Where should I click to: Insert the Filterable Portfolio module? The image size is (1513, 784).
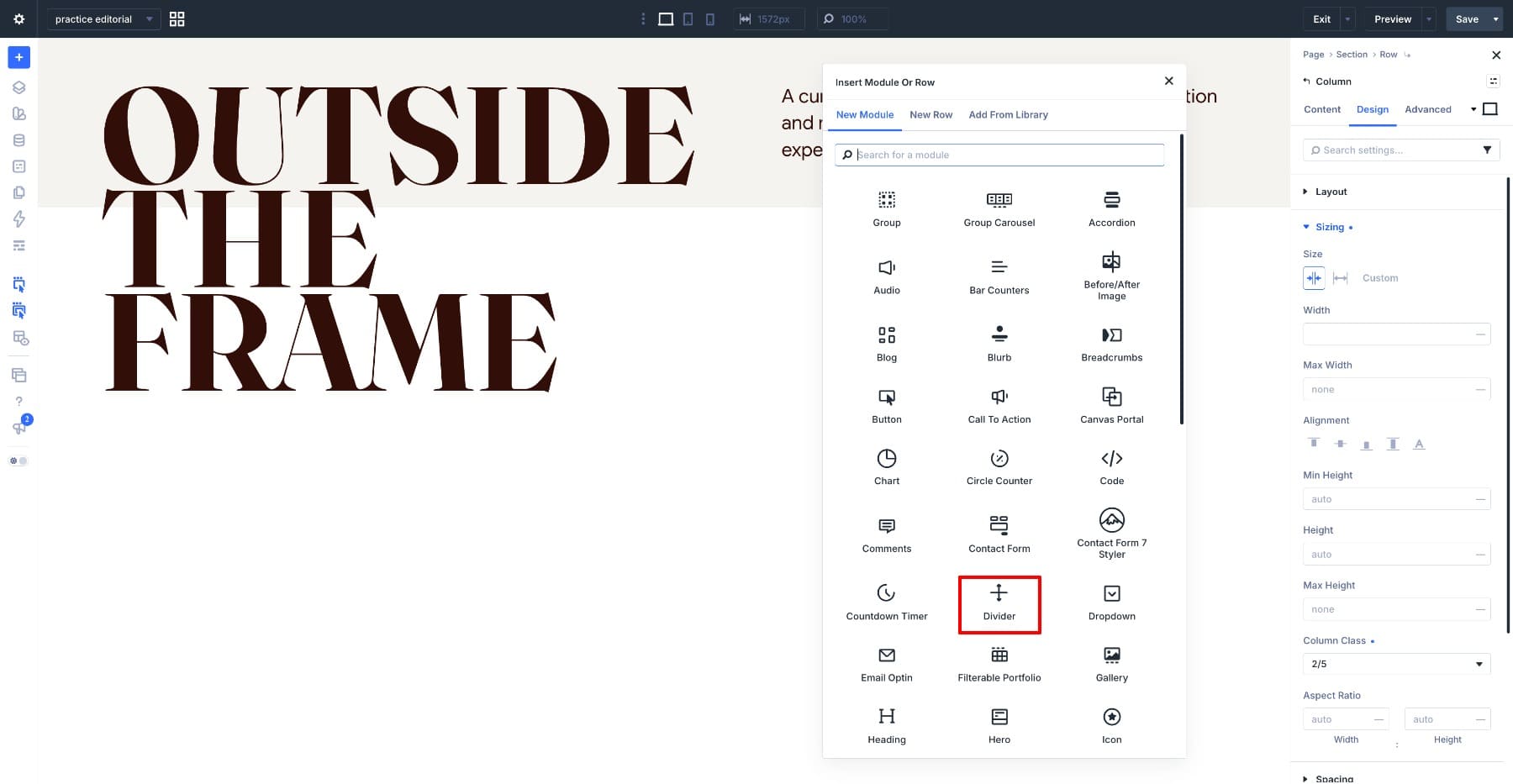pyautogui.click(x=999, y=664)
